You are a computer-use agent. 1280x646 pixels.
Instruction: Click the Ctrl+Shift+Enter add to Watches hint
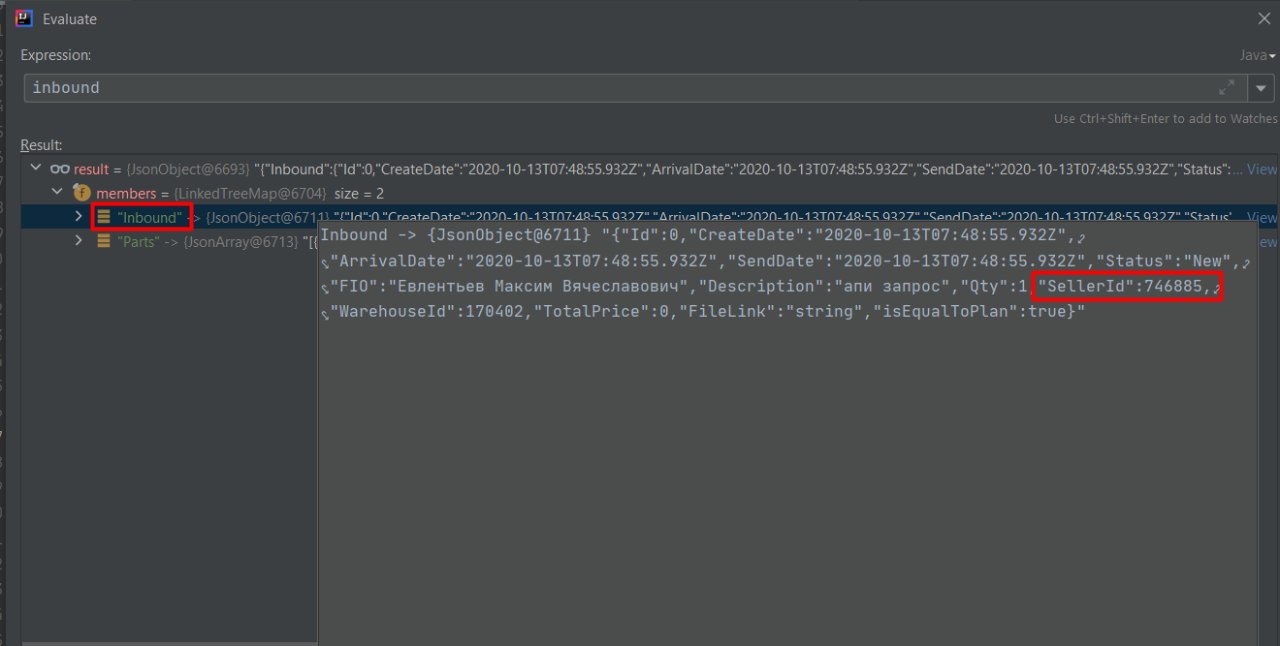(1165, 119)
